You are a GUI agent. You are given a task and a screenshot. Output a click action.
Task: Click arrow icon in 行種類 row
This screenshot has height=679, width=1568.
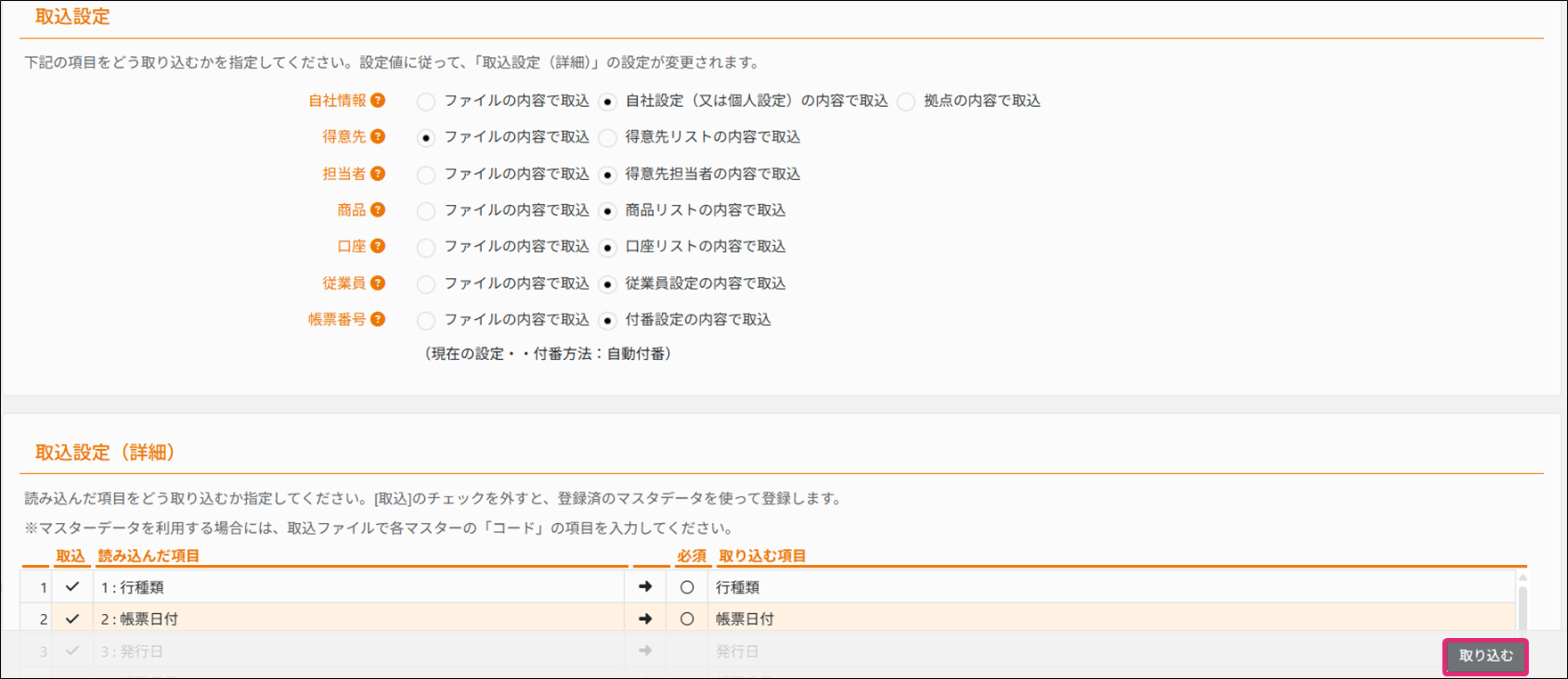pyautogui.click(x=645, y=586)
